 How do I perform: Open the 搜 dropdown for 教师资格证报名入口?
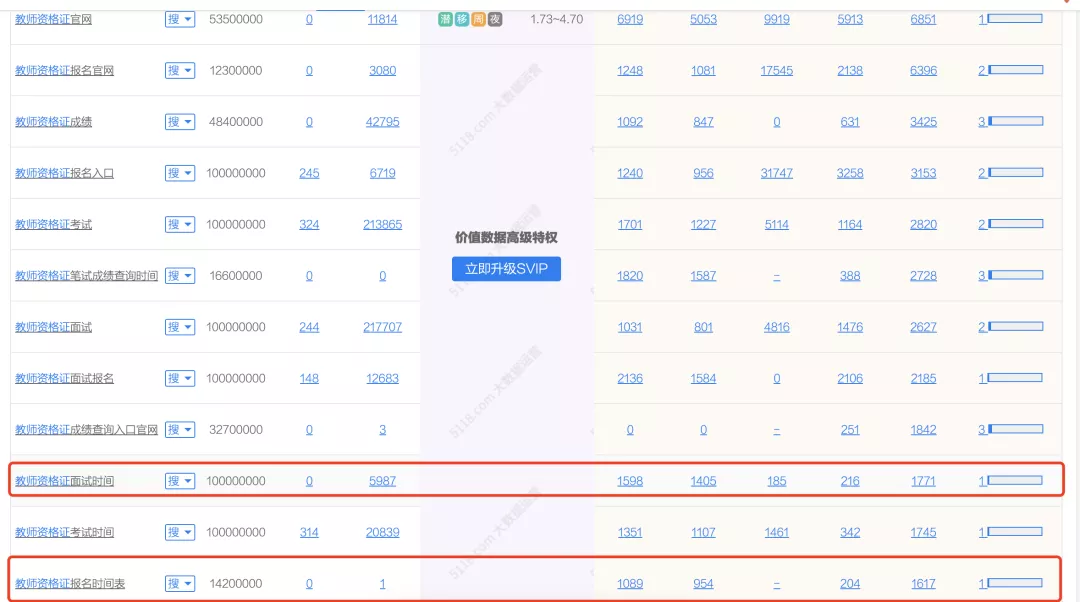pyautogui.click(x=180, y=173)
